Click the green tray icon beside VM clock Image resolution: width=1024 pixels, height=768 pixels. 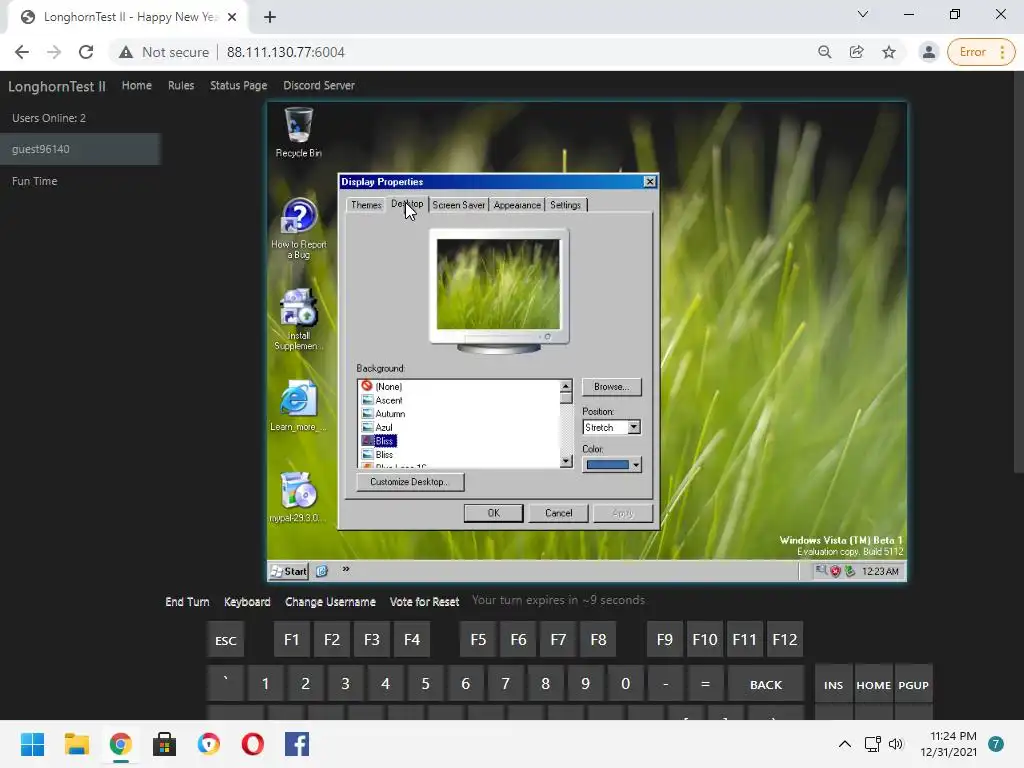coord(850,571)
